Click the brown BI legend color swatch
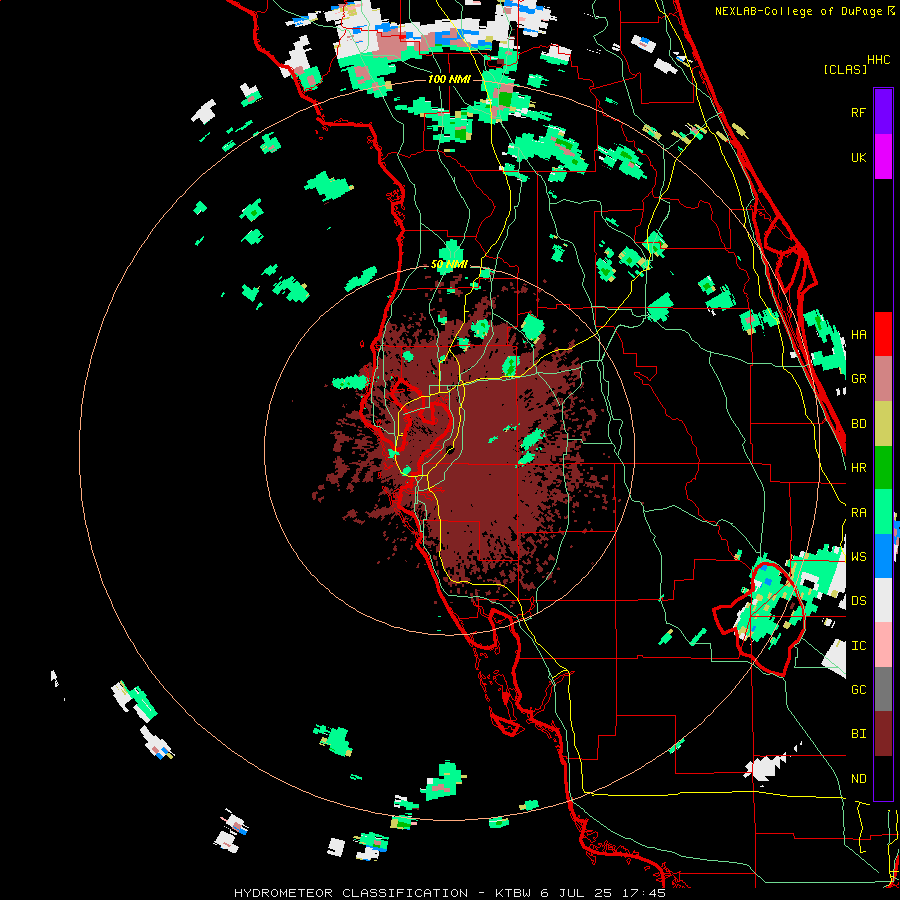 click(x=883, y=734)
